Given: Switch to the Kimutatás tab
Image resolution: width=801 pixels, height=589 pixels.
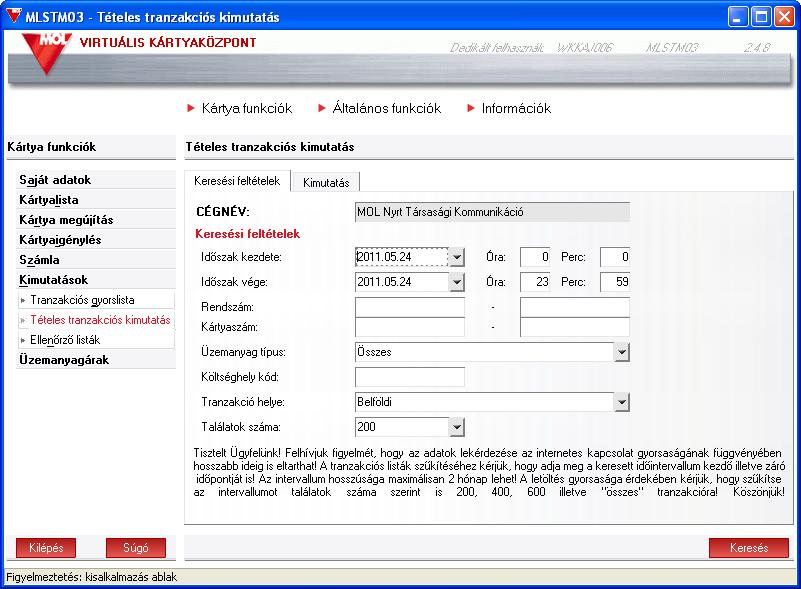Looking at the screenshot, I should 326,182.
